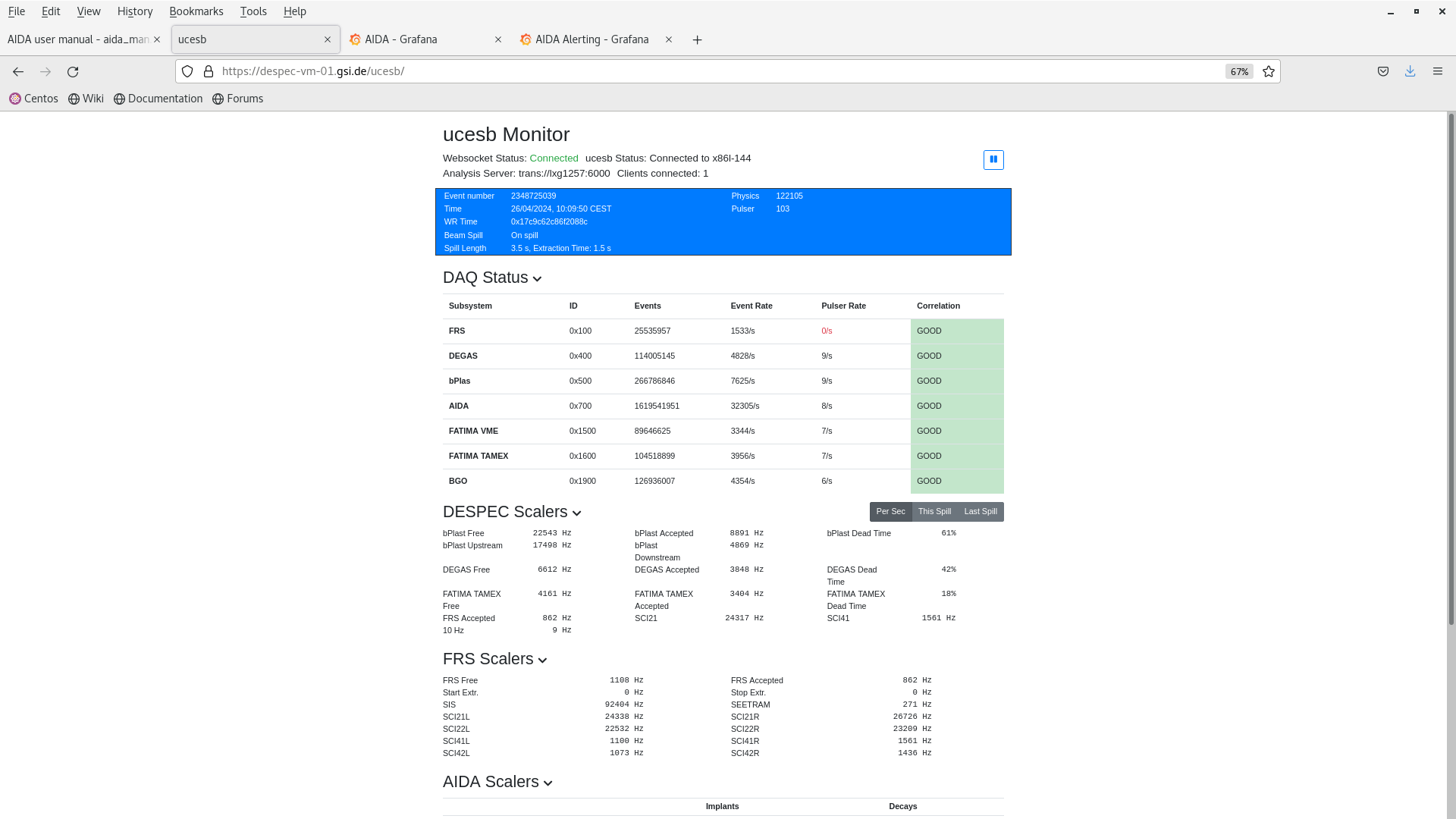Click the Implants column header
Viewport: 1456px width, 819px height.
[x=722, y=807]
